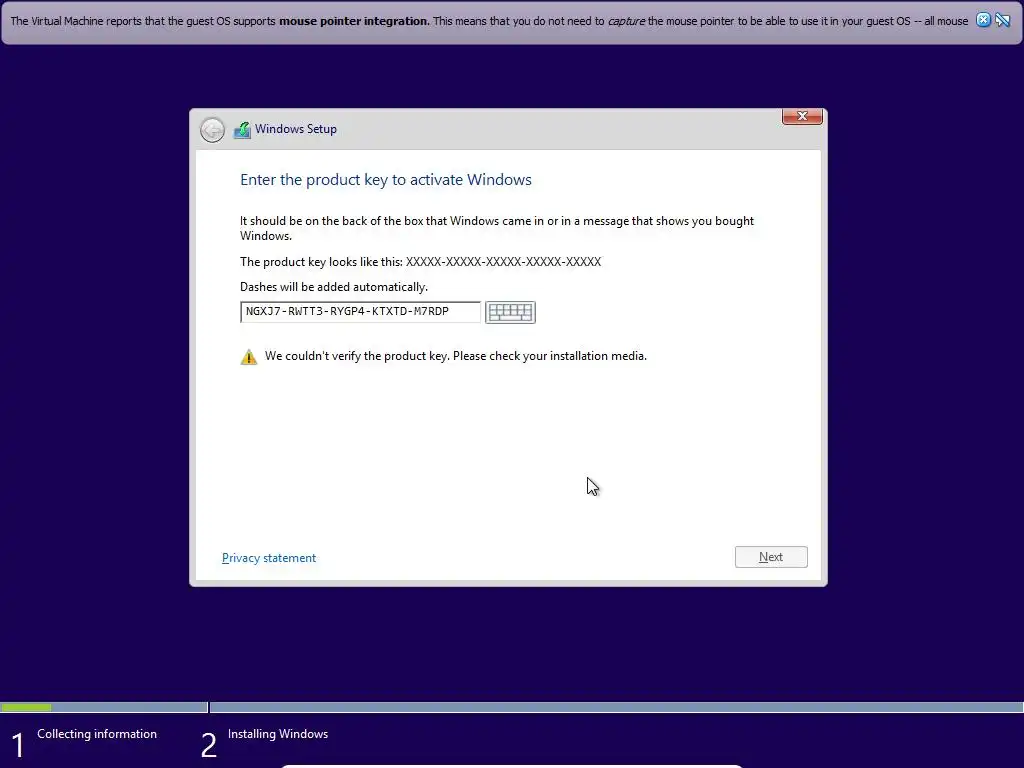
Task: Click the 'Enter the product key' heading
Action: click(x=386, y=180)
